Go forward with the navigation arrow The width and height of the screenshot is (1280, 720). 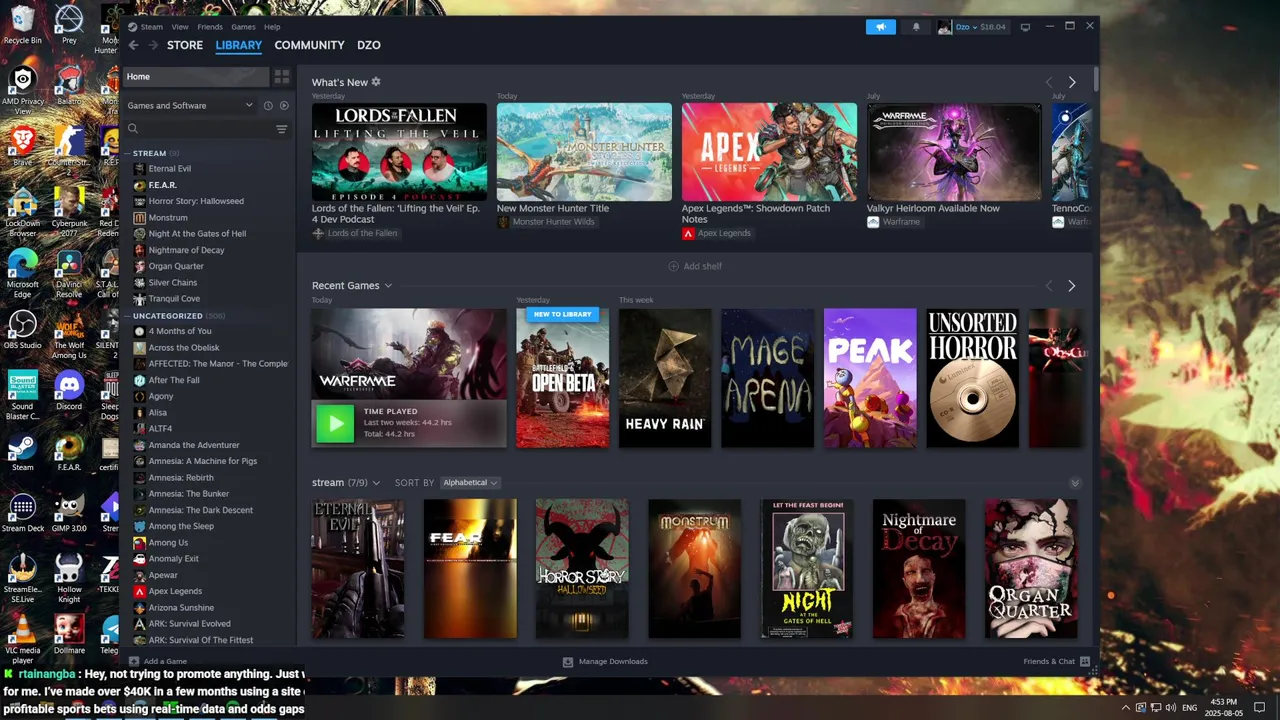153,45
